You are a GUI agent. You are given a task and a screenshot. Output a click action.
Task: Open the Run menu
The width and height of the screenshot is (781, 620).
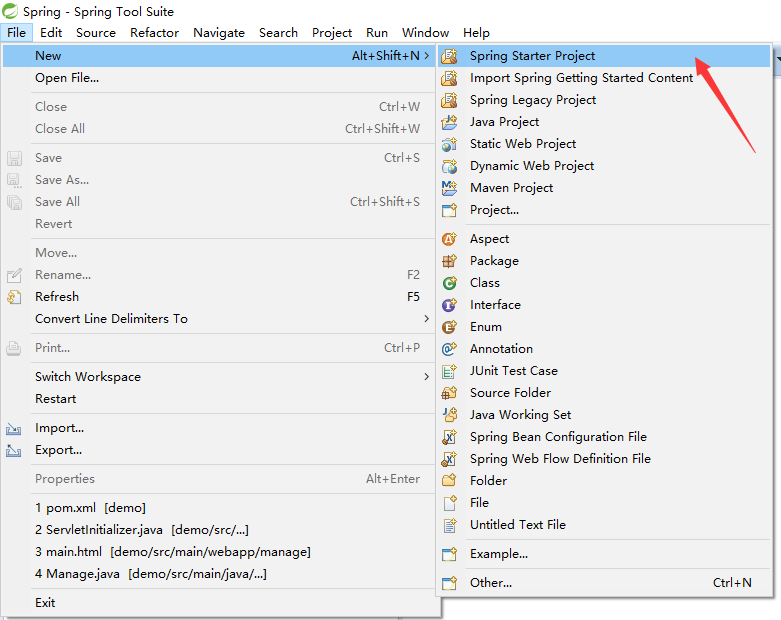click(377, 33)
